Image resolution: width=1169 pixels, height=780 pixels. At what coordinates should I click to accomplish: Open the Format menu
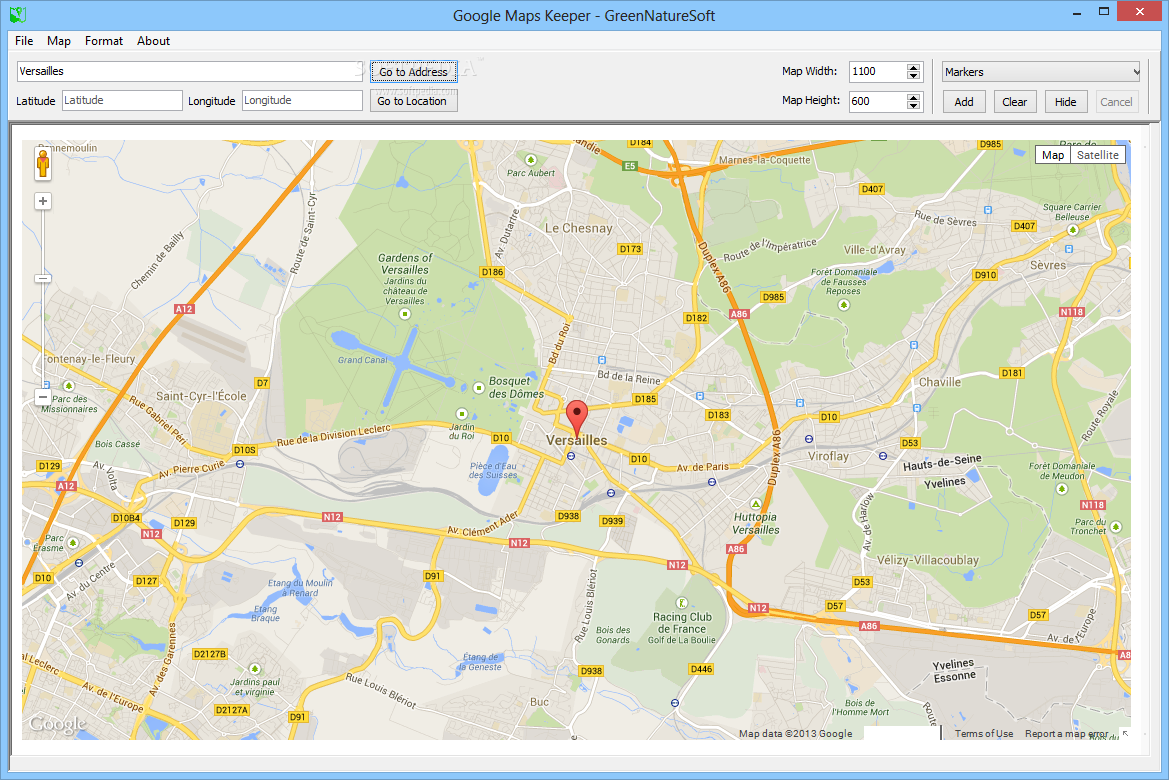(x=104, y=41)
